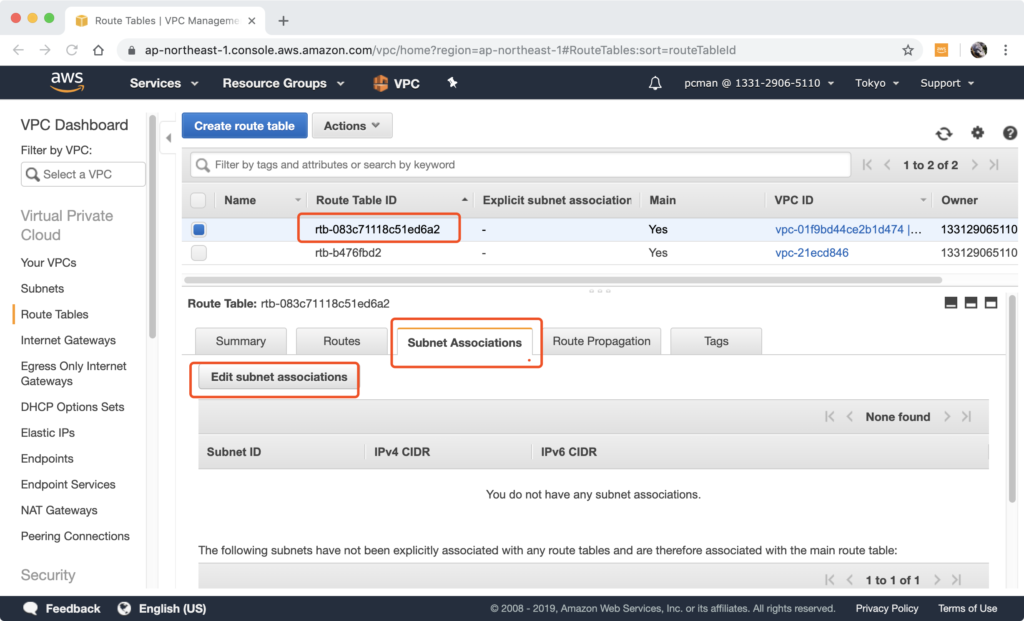The width and height of the screenshot is (1024, 621).
Task: Go to browser home page
Action: 98,50
